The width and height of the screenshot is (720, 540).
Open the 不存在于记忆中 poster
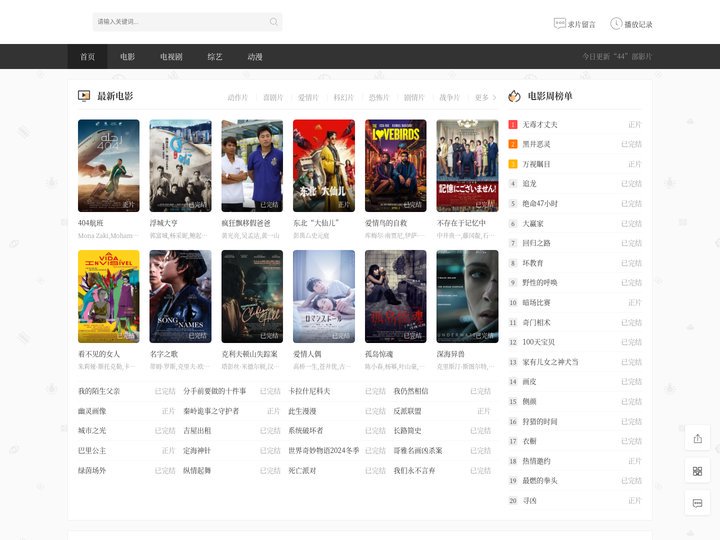[467, 166]
